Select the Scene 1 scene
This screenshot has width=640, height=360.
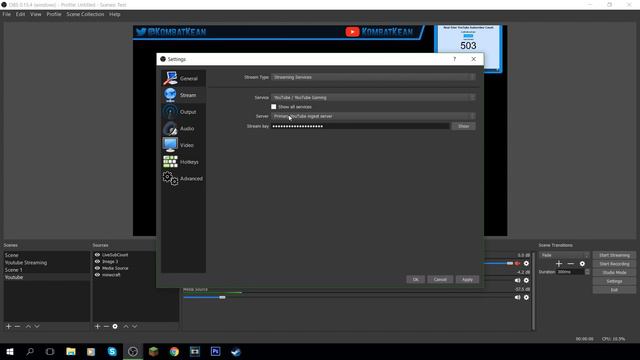pos(47,270)
